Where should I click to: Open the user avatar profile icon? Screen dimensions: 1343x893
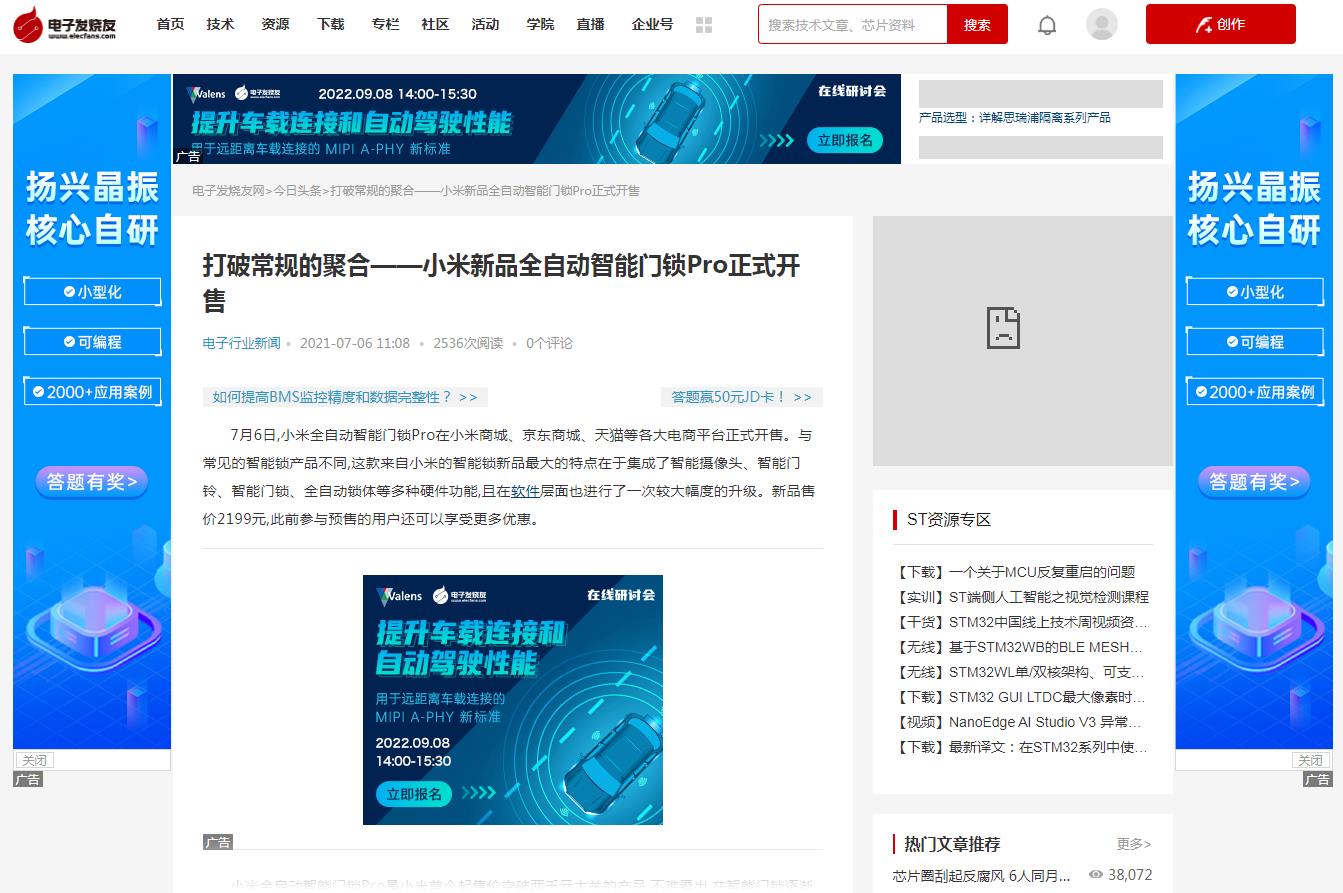[x=1102, y=24]
